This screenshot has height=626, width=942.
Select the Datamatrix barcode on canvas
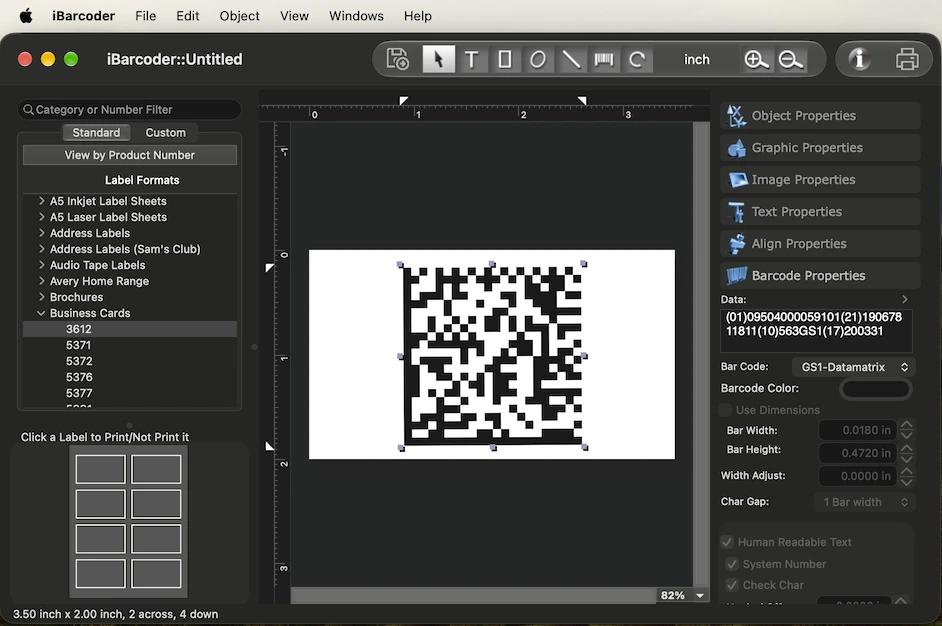pos(493,356)
